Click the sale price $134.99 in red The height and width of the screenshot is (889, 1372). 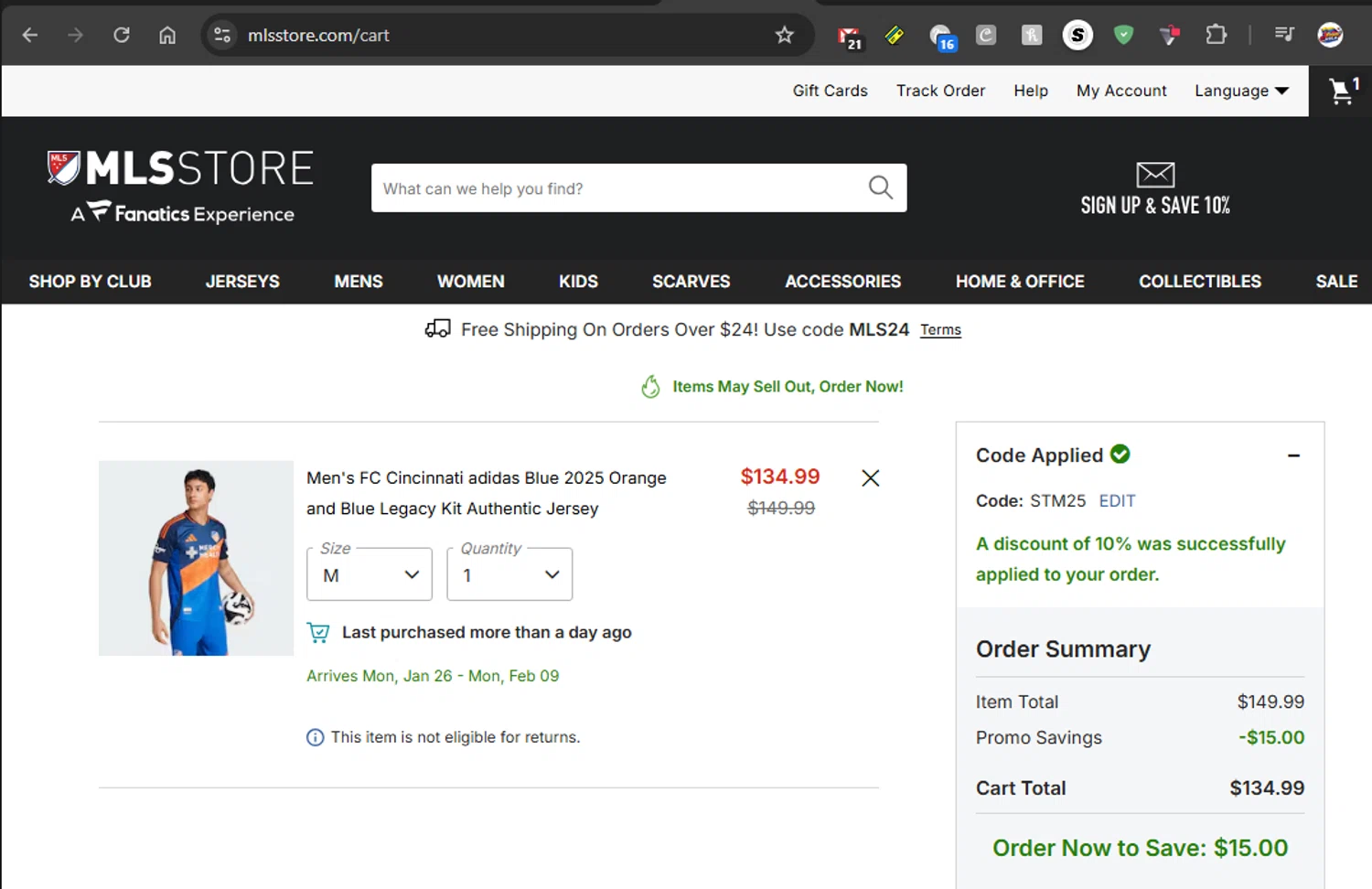click(780, 477)
